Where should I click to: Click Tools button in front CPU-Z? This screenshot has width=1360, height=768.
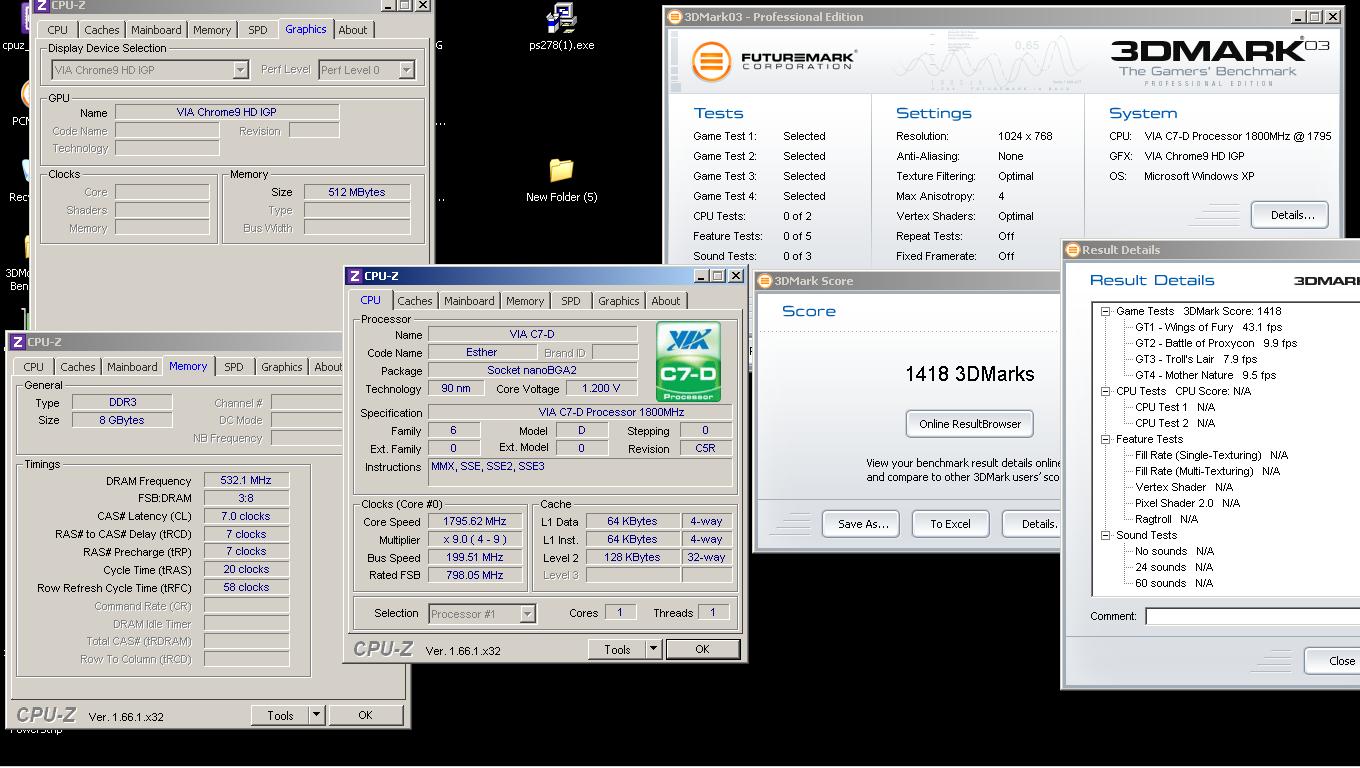coord(617,649)
